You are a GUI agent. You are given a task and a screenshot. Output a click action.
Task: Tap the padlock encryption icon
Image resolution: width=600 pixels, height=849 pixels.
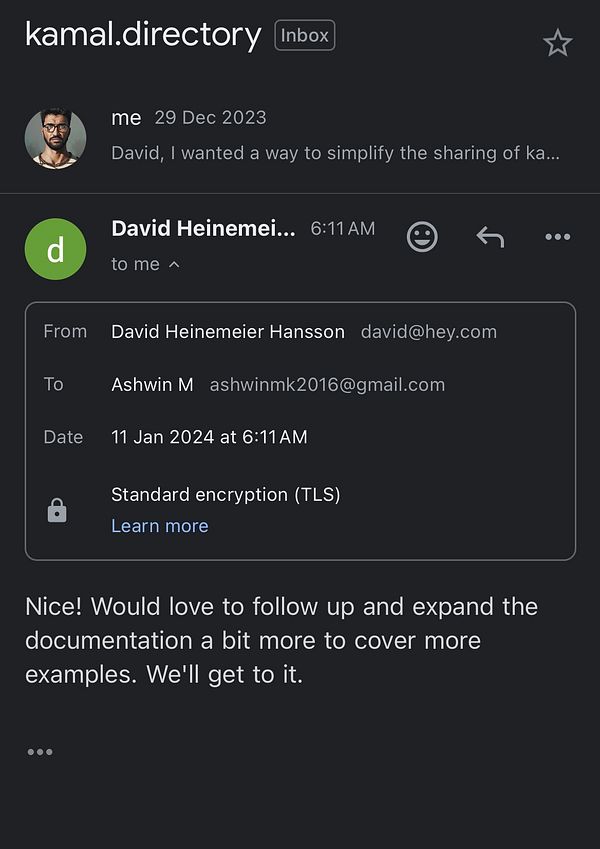pyautogui.click(x=57, y=510)
